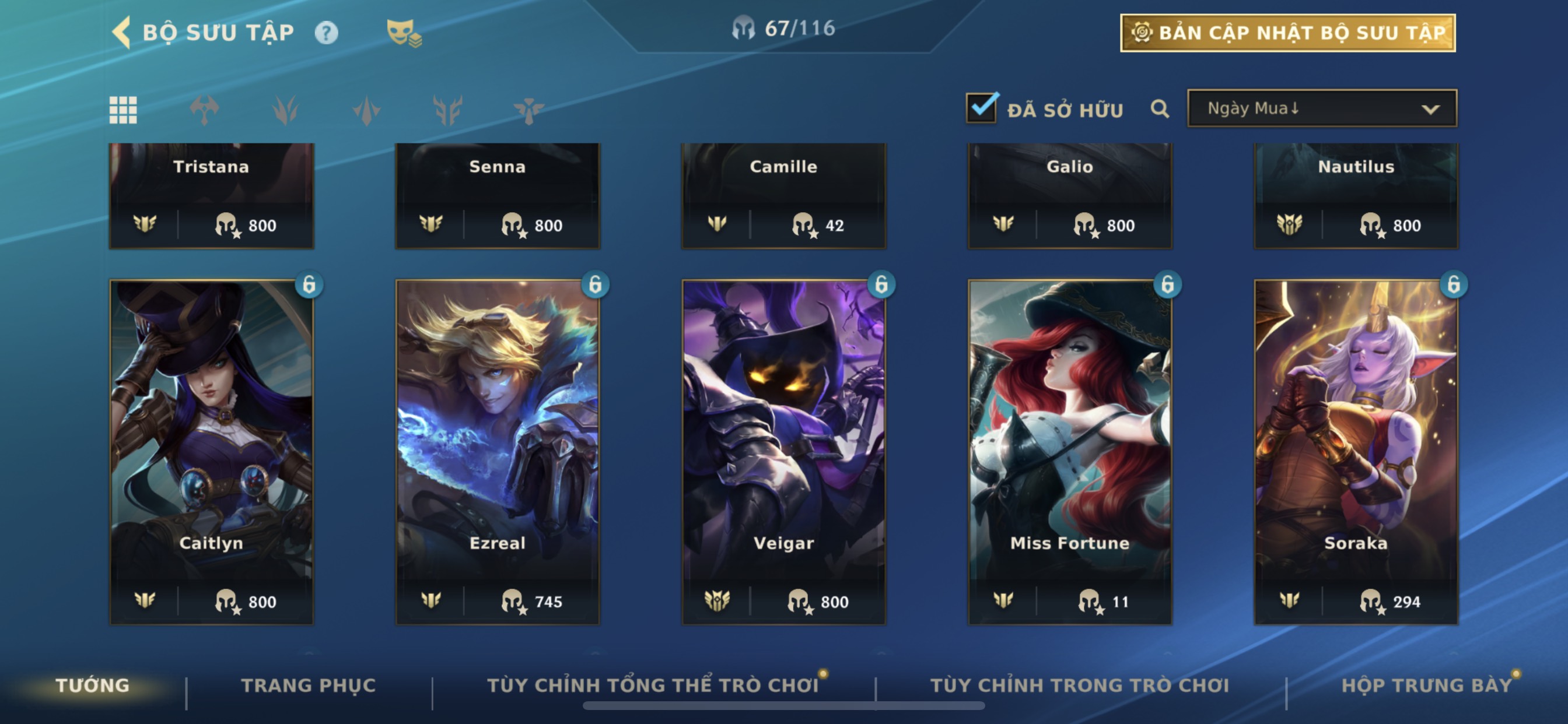Viewport: 1568px width, 724px height.
Task: Click the horizontal scrollbar at bottom
Action: pos(783,706)
